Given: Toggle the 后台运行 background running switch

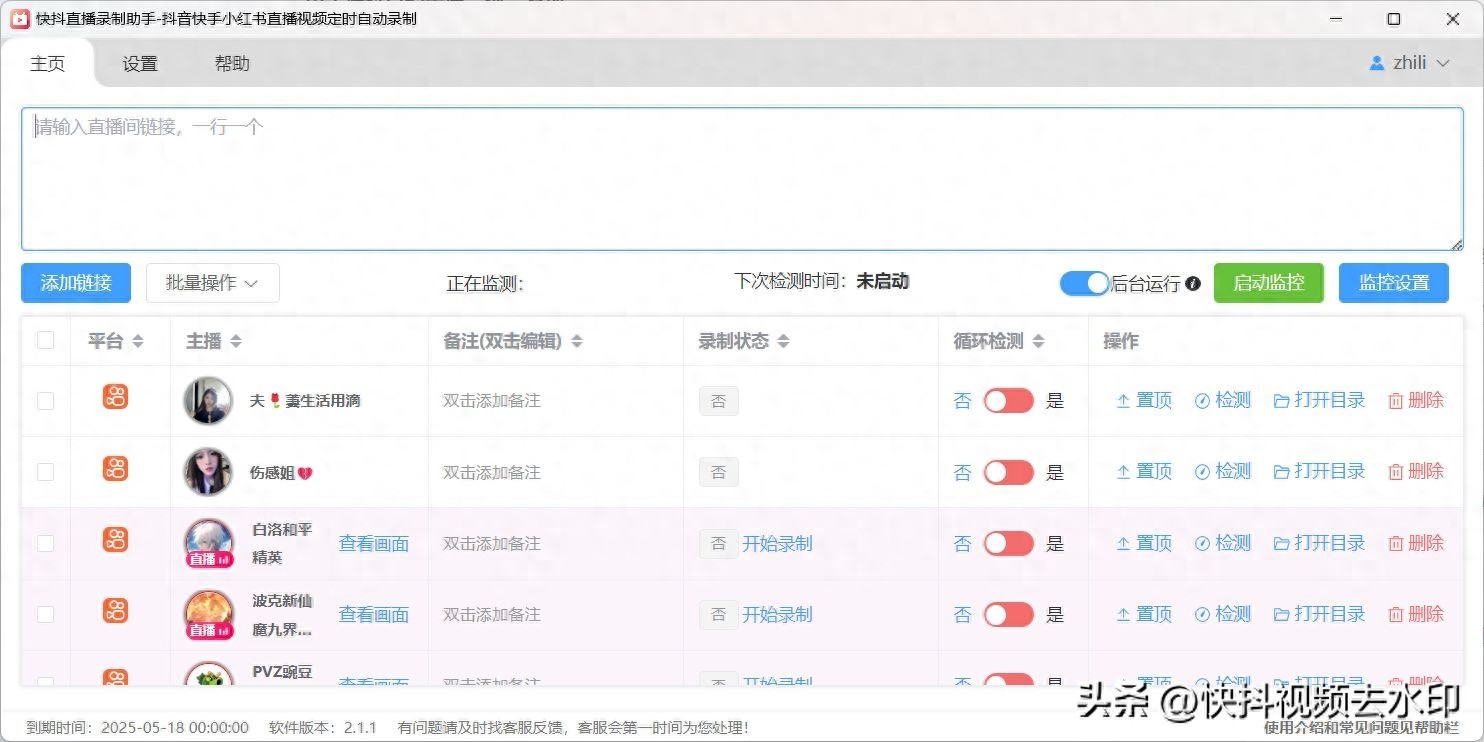Looking at the screenshot, I should click(x=1084, y=283).
